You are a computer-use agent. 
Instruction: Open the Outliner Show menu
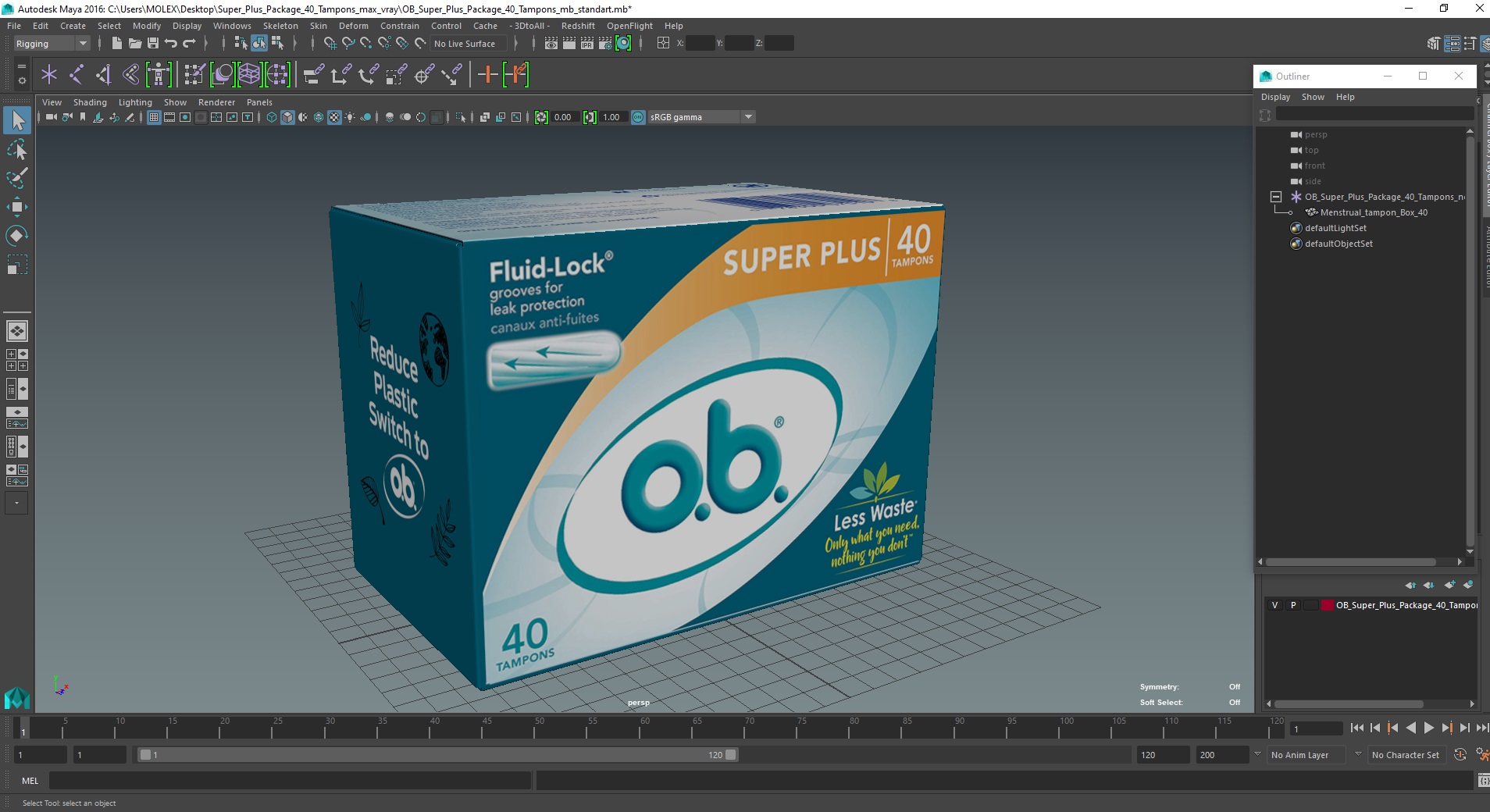pos(1313,97)
